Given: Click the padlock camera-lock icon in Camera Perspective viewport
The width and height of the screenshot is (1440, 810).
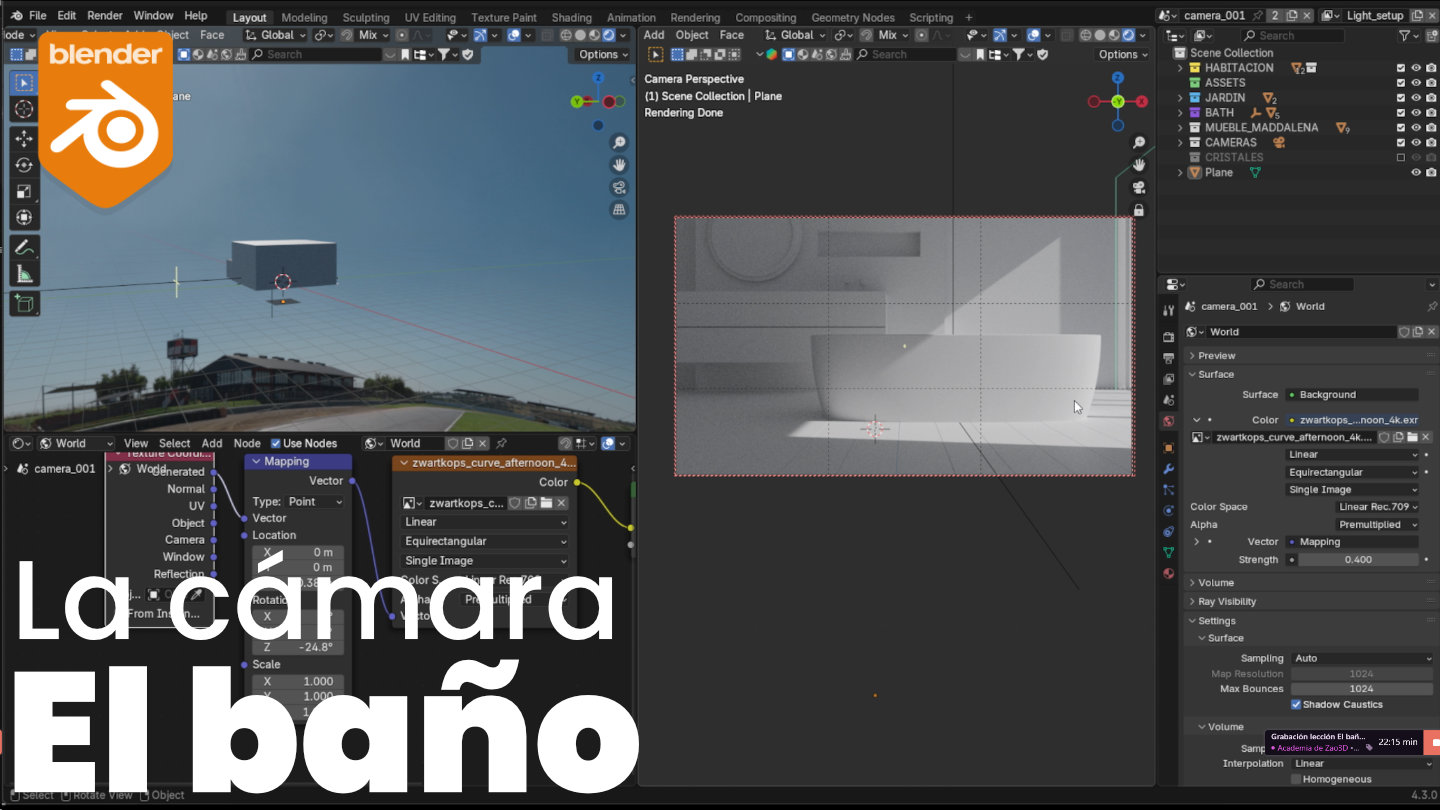Looking at the screenshot, I should click(1138, 210).
